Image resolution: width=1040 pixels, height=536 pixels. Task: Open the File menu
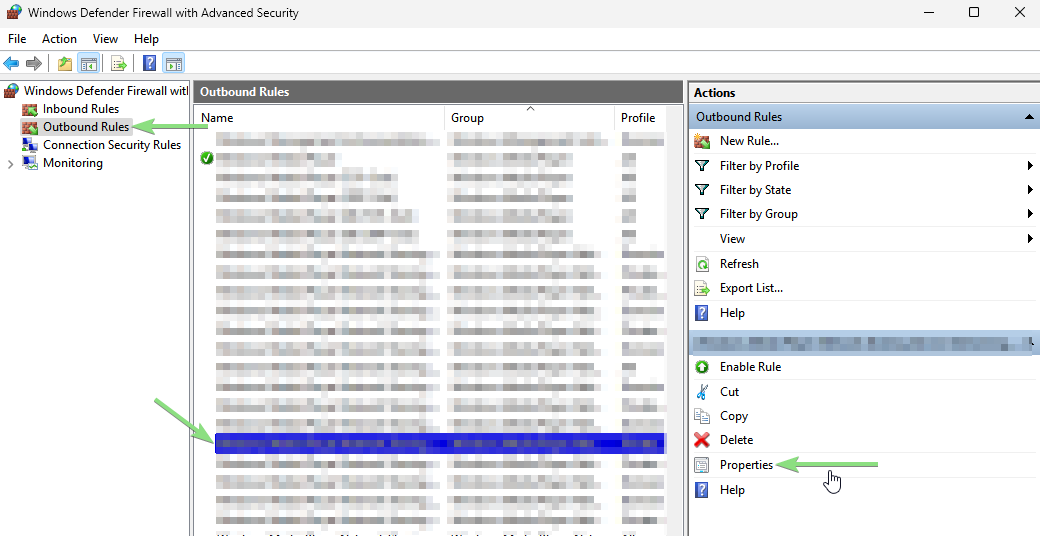click(17, 38)
